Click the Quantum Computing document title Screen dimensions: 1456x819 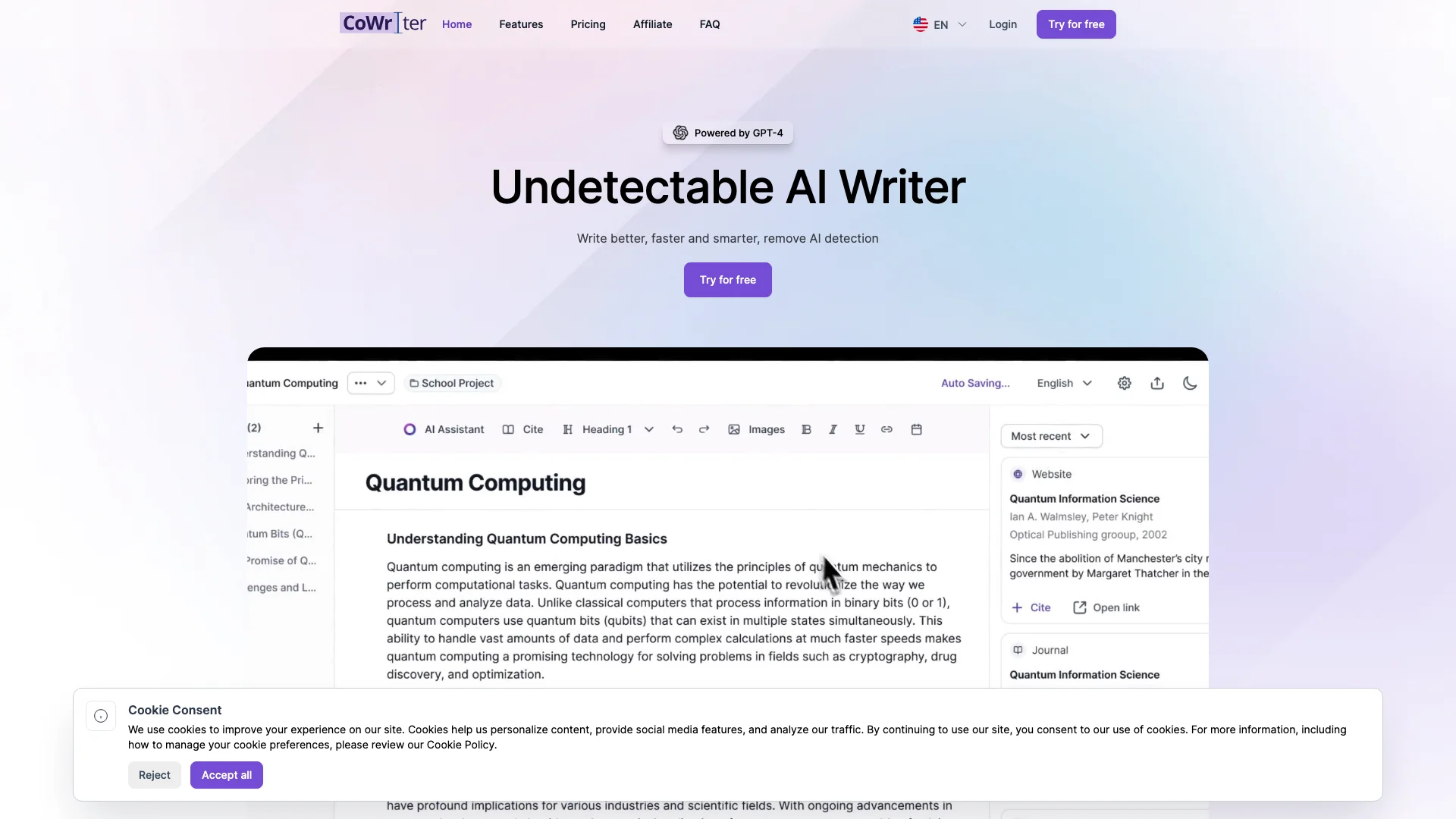click(475, 484)
